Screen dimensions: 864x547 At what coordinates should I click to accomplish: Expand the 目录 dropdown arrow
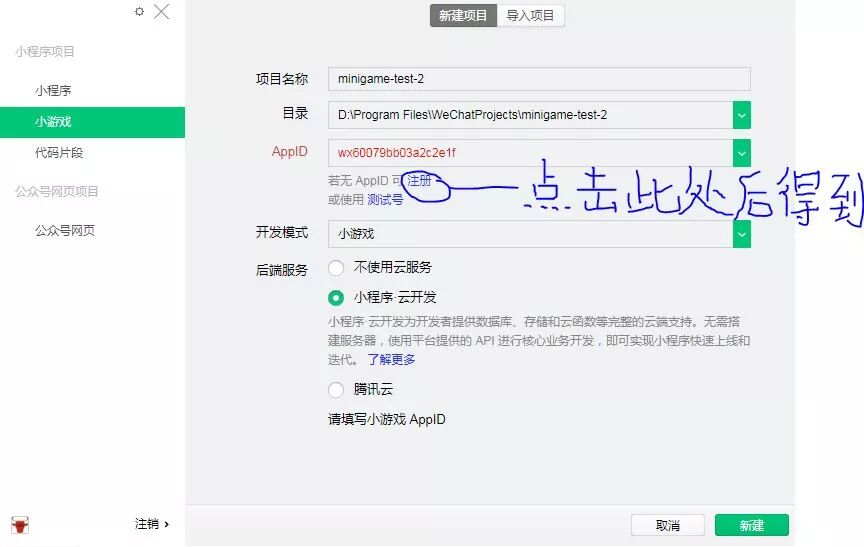(x=742, y=115)
